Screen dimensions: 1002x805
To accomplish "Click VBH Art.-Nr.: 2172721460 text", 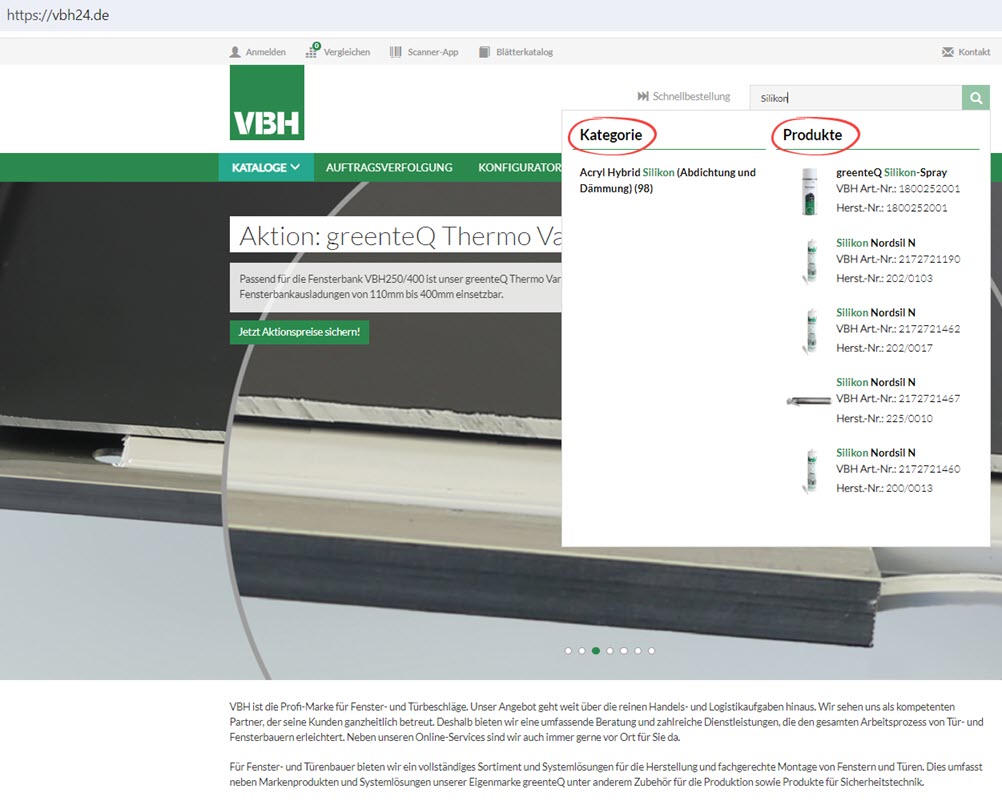I will [898, 468].
